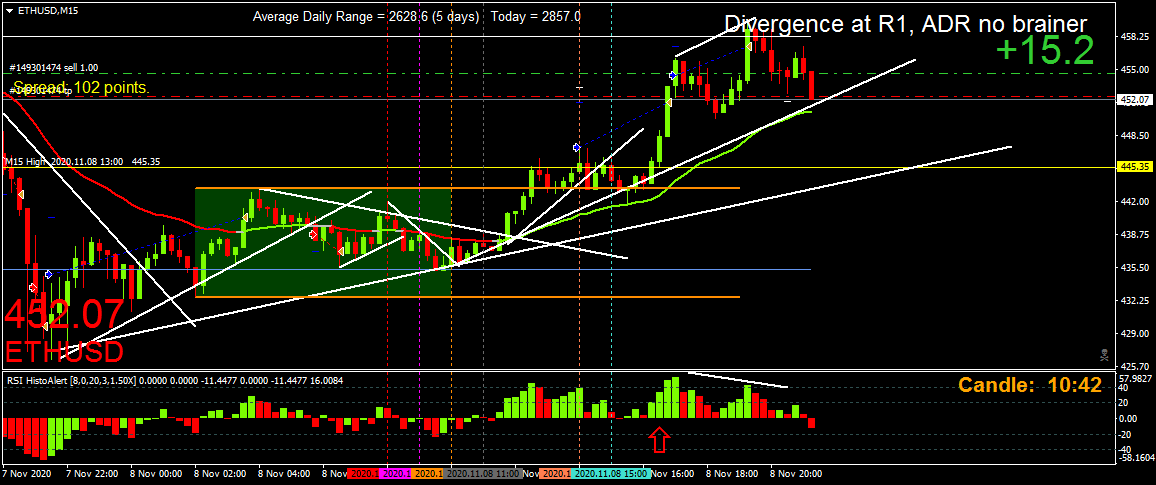This screenshot has width=1156, height=485.
Task: Click the '8 Nov 18:00' time axis label
Action: coord(733,473)
